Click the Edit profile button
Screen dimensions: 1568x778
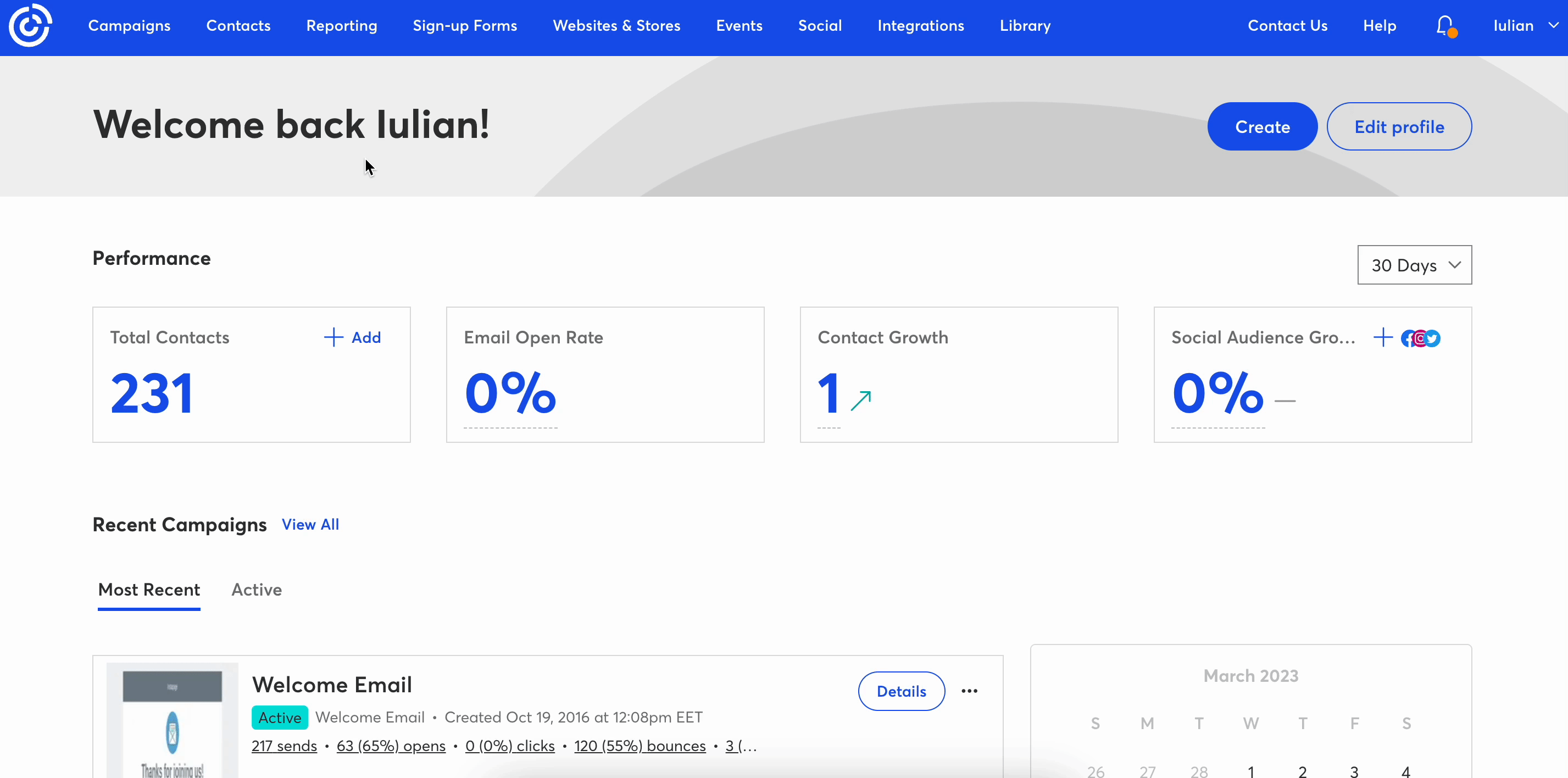pyautogui.click(x=1399, y=126)
